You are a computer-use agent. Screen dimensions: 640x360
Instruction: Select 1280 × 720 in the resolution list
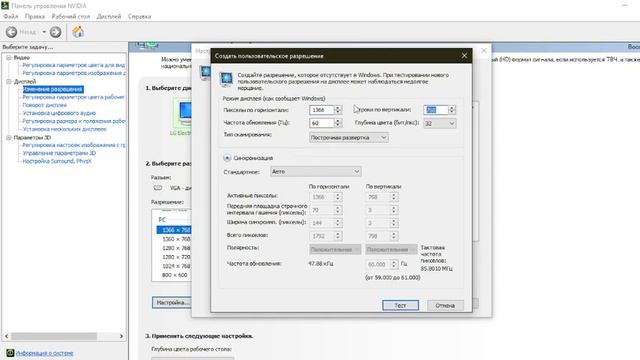pos(176,257)
